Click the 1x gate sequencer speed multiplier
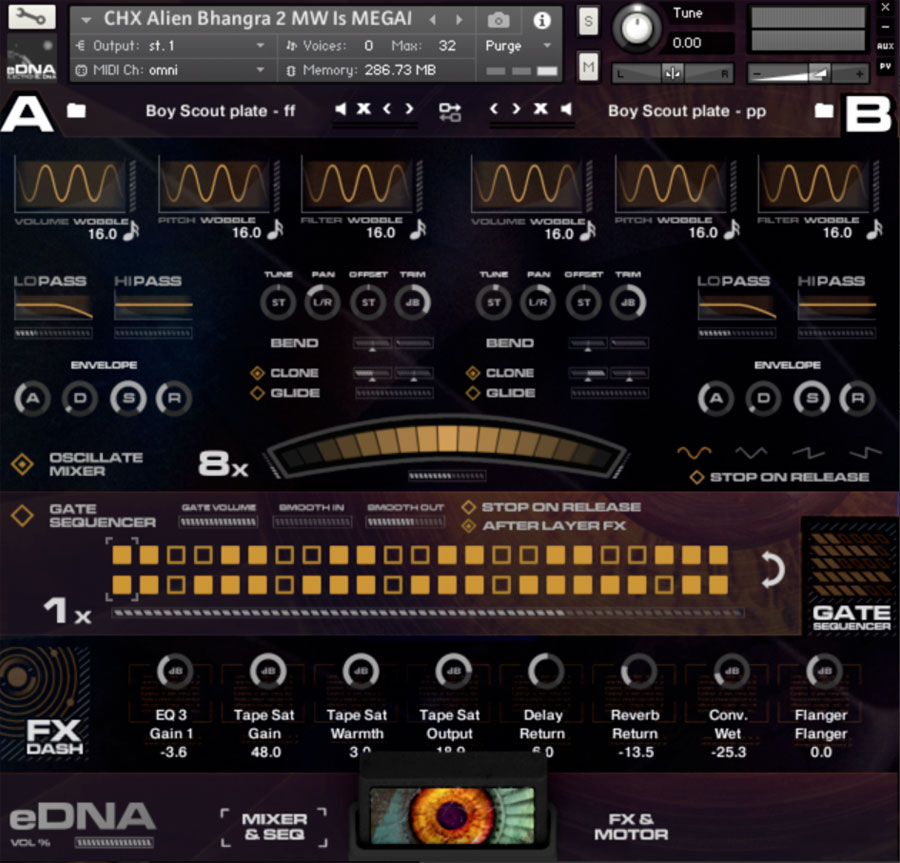Screen dimensions: 900x863 coord(67,611)
